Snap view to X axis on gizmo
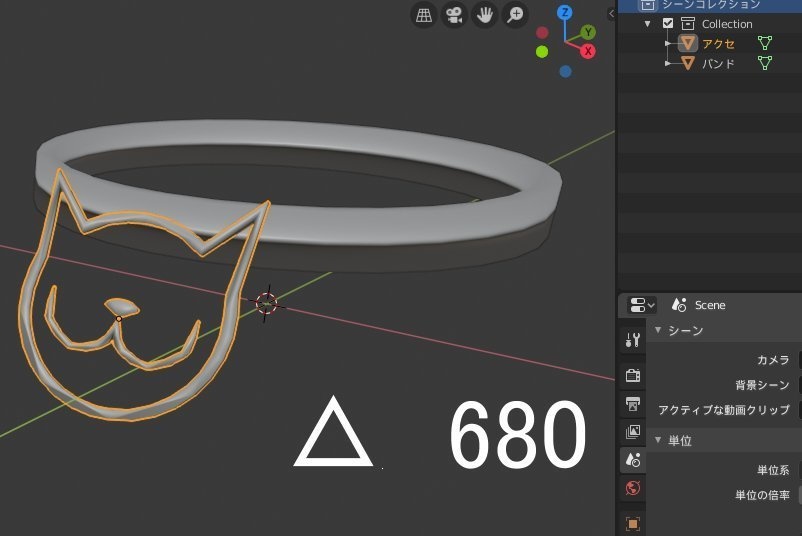Image resolution: width=802 pixels, height=536 pixels. [588, 51]
